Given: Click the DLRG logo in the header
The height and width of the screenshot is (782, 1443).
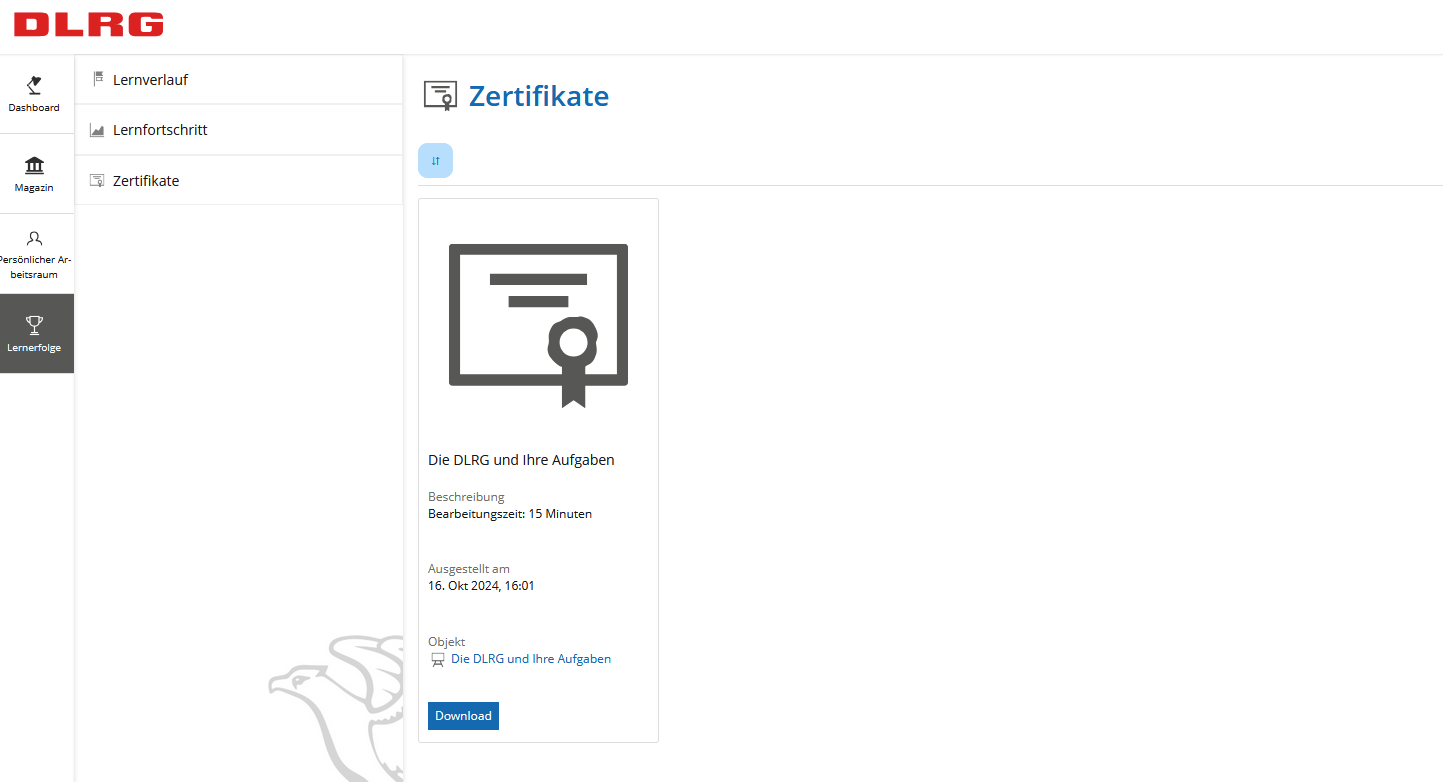Looking at the screenshot, I should 88,25.
